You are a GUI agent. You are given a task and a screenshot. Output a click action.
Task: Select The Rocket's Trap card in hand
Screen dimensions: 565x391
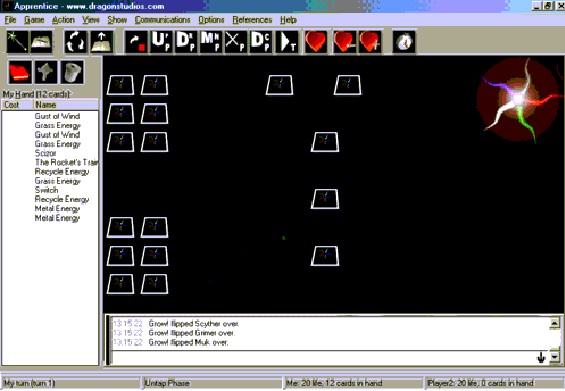[x=66, y=162]
